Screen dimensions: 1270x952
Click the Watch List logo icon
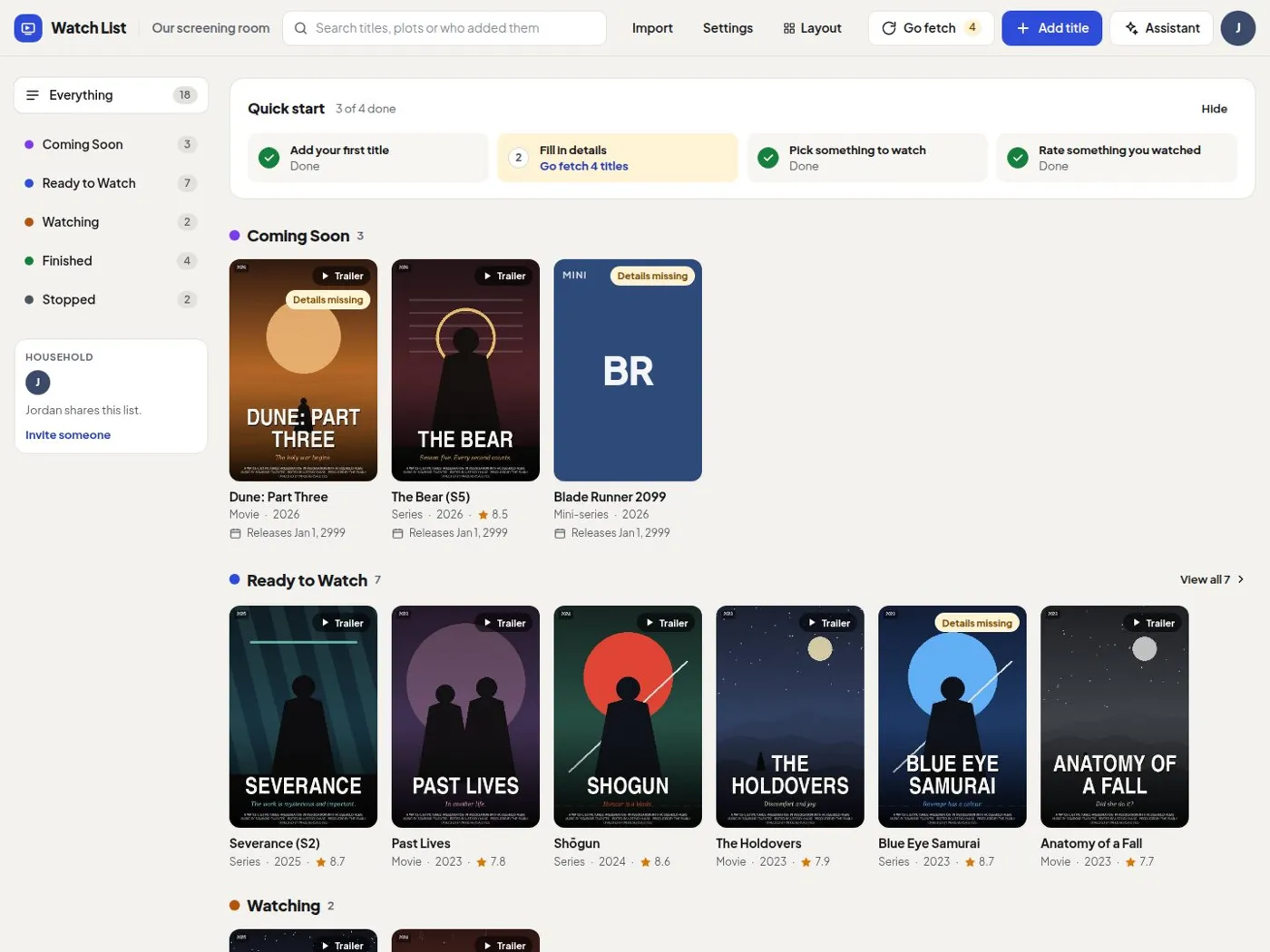pyautogui.click(x=28, y=28)
